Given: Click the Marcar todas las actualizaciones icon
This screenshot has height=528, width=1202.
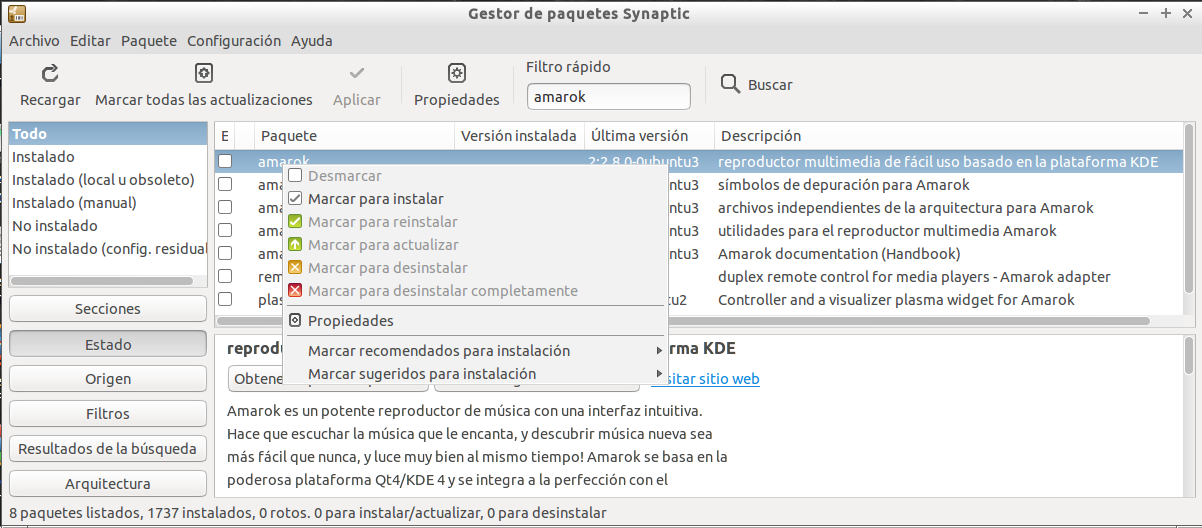Looking at the screenshot, I should [204, 73].
